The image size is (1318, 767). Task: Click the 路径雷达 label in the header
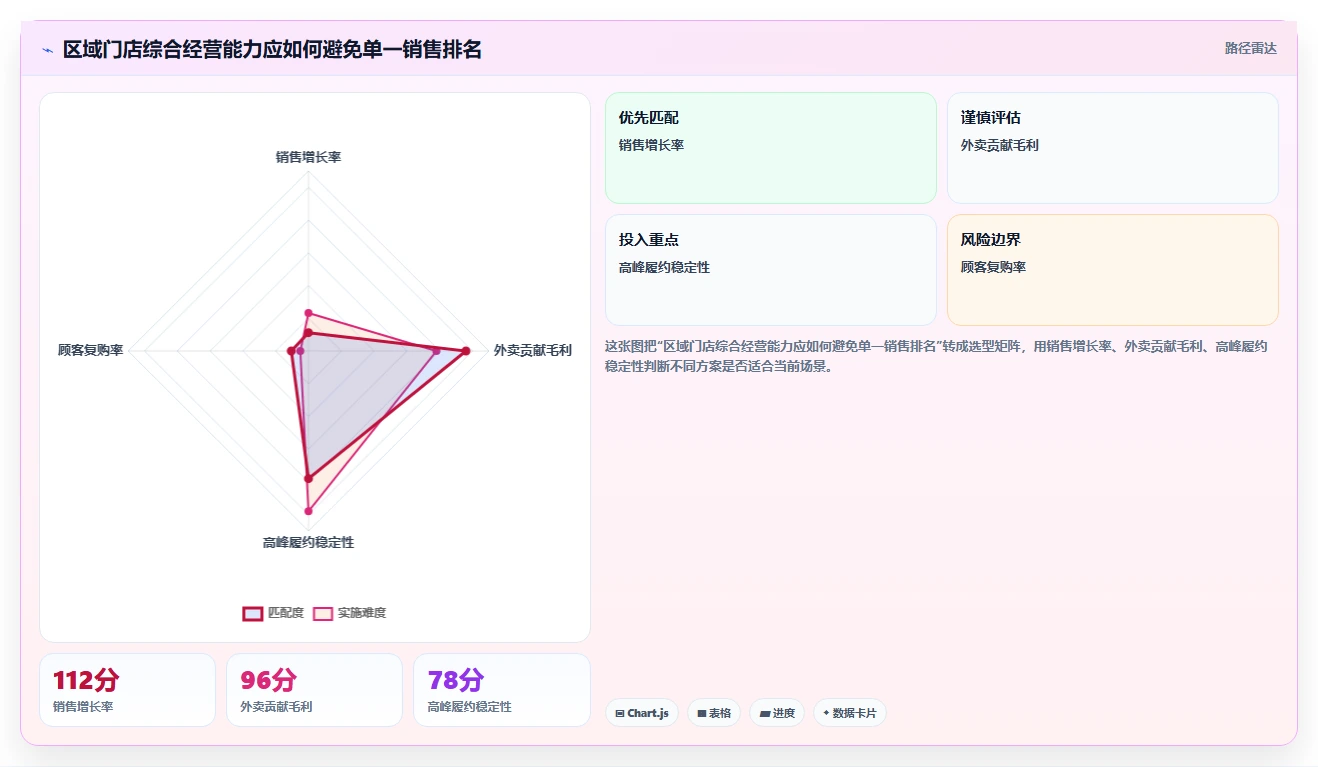click(x=1251, y=48)
